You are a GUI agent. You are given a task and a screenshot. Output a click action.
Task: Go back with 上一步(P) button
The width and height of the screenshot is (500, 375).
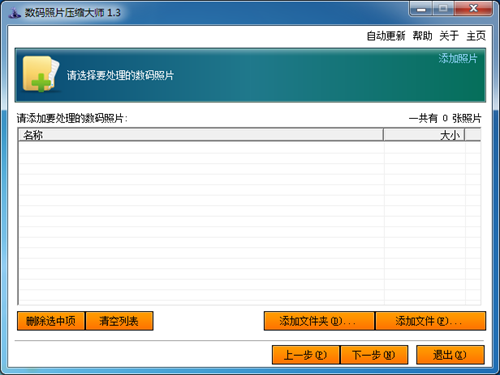pos(306,355)
